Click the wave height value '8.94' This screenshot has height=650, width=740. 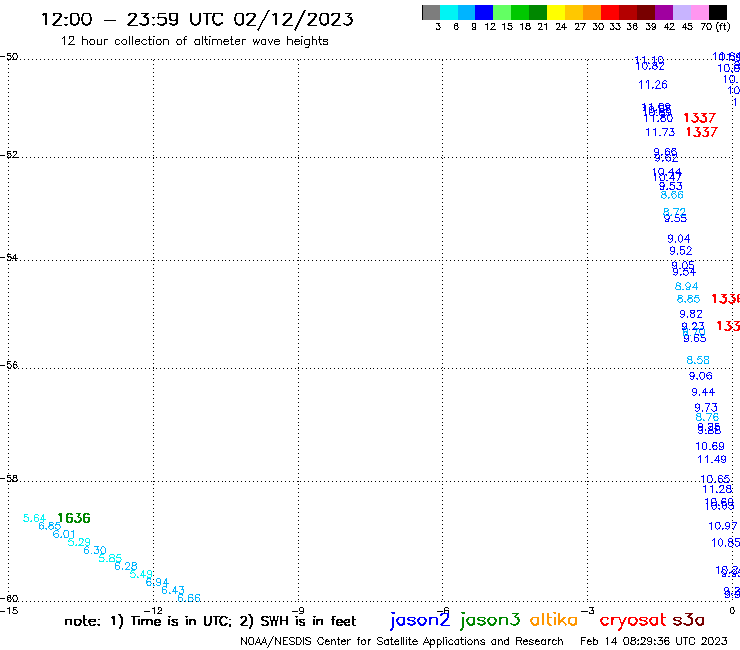click(686, 287)
